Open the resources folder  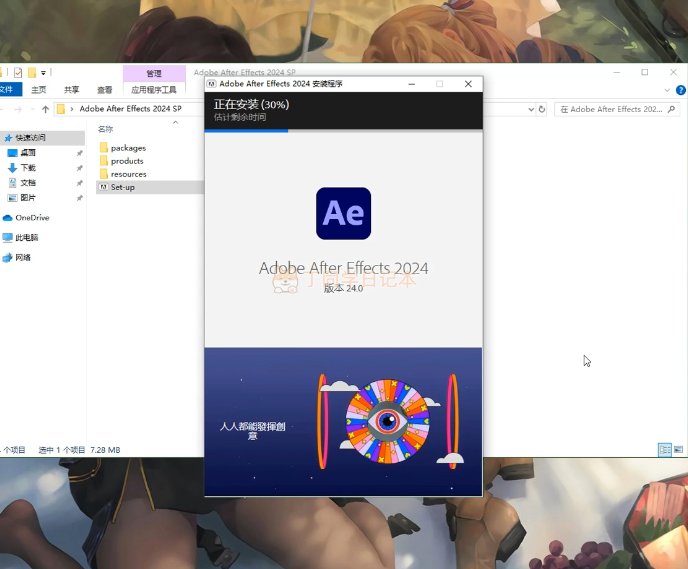pos(128,174)
